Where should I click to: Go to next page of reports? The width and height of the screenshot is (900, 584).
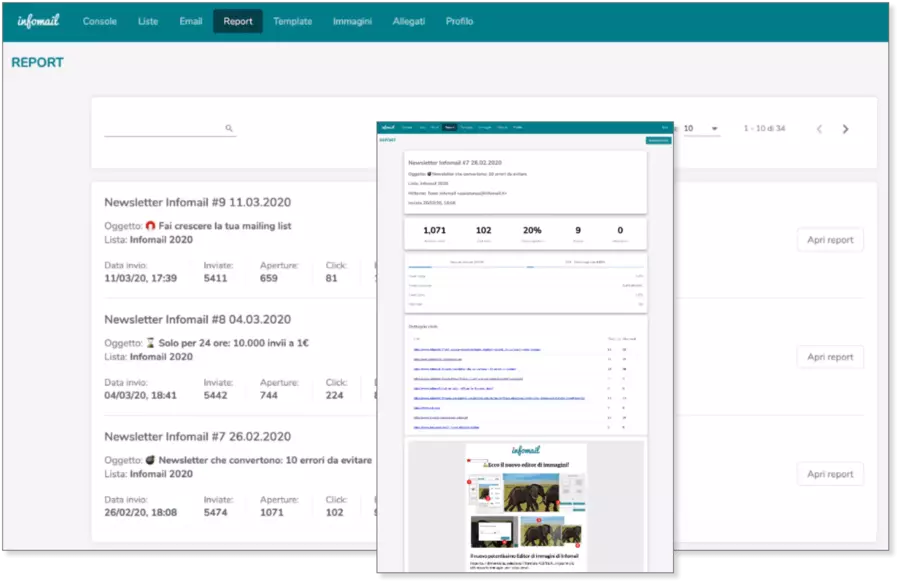point(845,129)
